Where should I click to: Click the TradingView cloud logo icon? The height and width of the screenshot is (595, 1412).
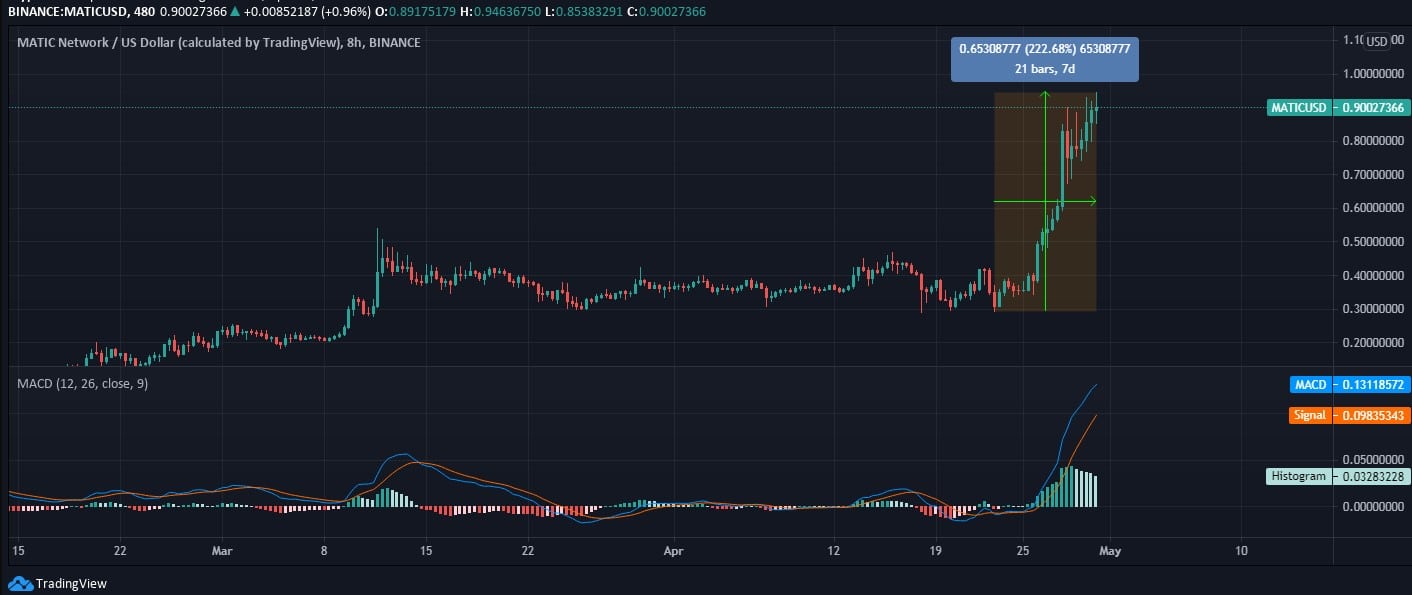click(x=20, y=583)
